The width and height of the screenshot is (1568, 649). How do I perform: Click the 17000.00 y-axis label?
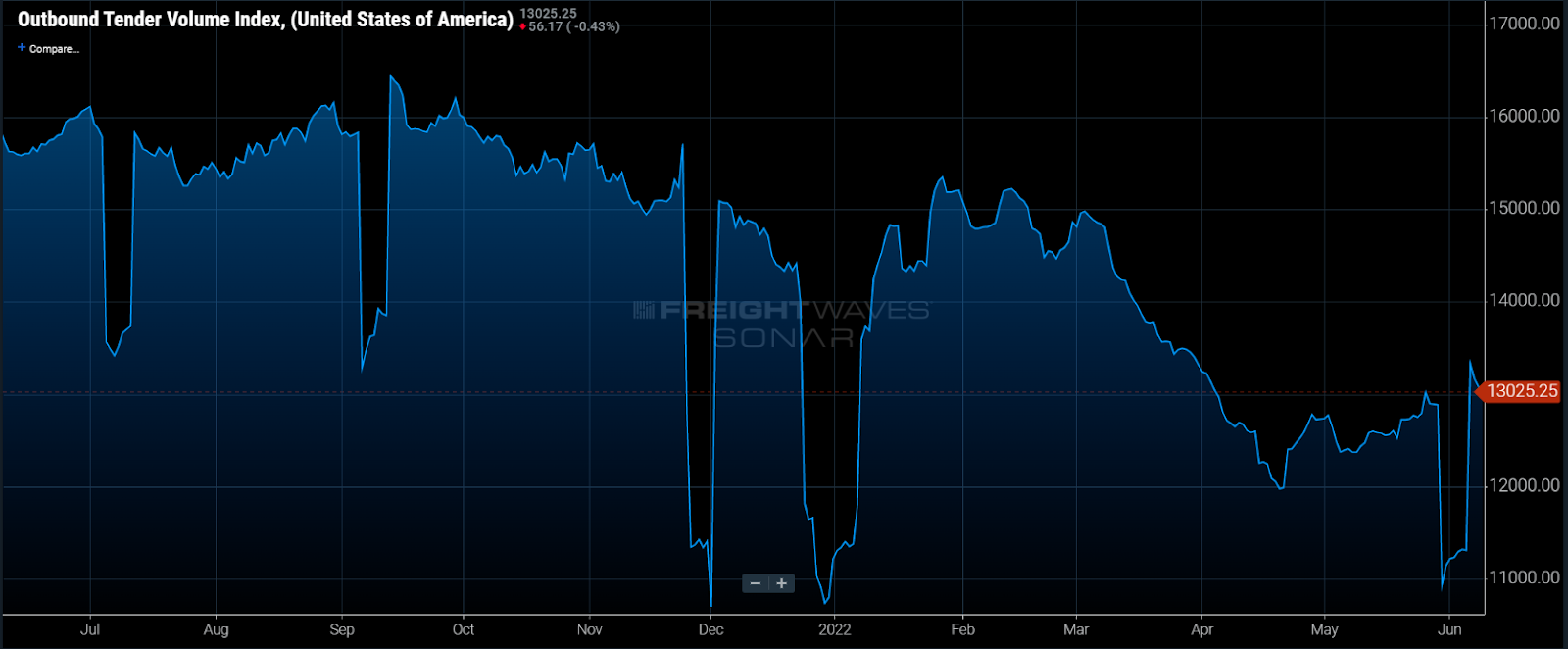1524,24
